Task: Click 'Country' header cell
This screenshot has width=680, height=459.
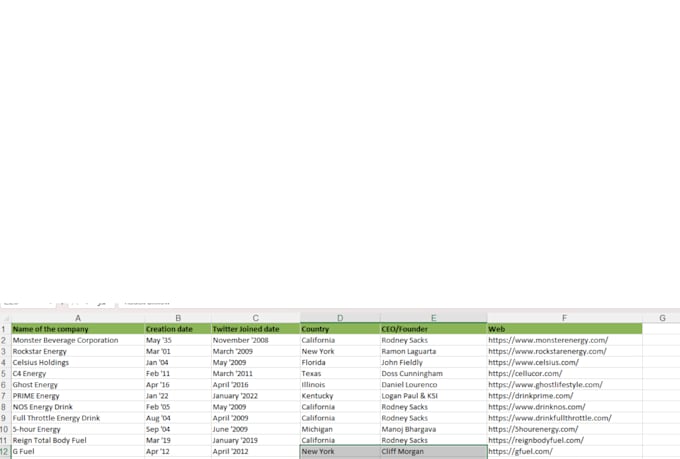Action: click(340, 329)
